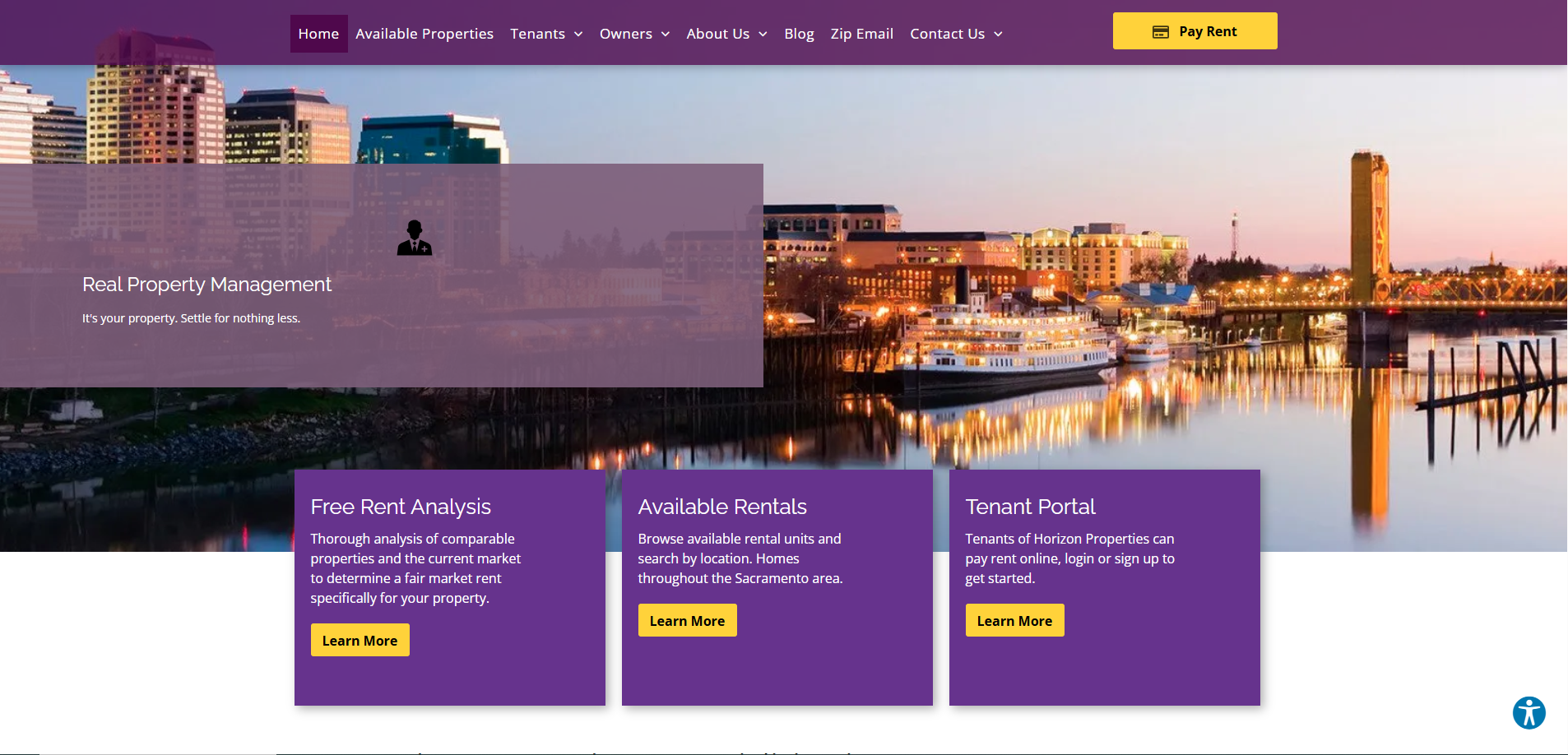Click the accessibility widget icon
The image size is (1568, 755).
pos(1529,713)
